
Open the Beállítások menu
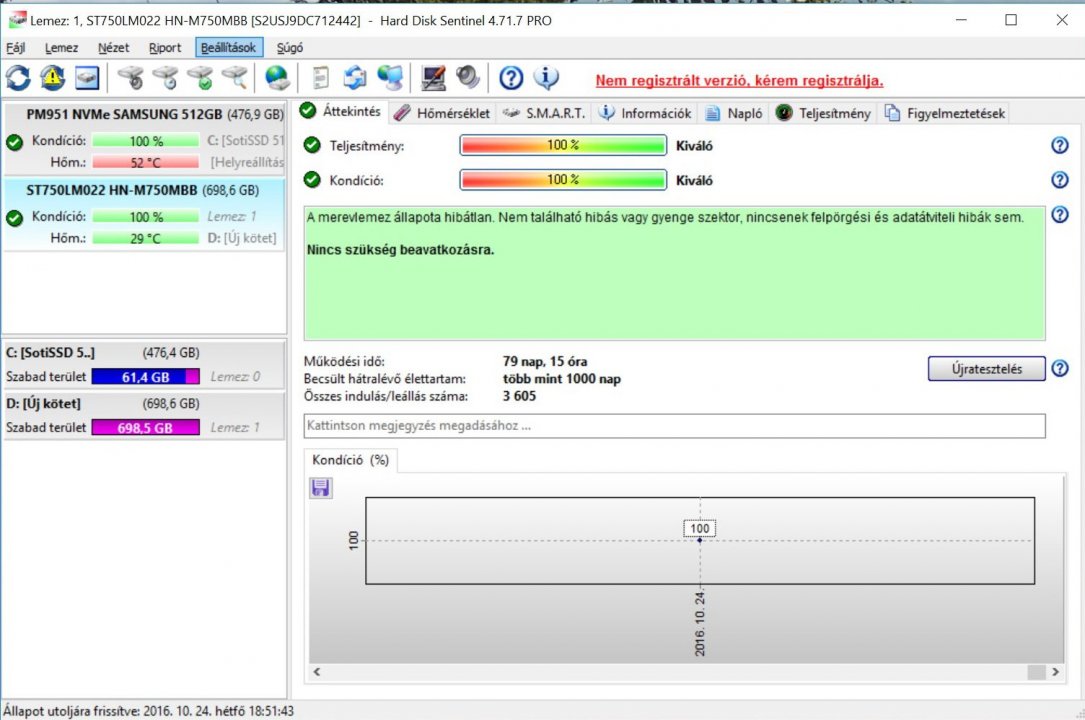229,48
